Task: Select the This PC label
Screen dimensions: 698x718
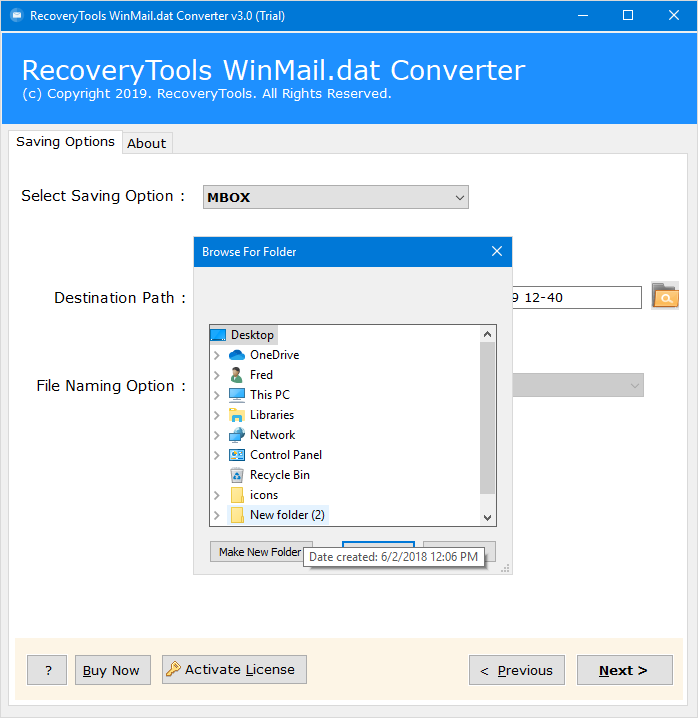Action: click(x=270, y=395)
